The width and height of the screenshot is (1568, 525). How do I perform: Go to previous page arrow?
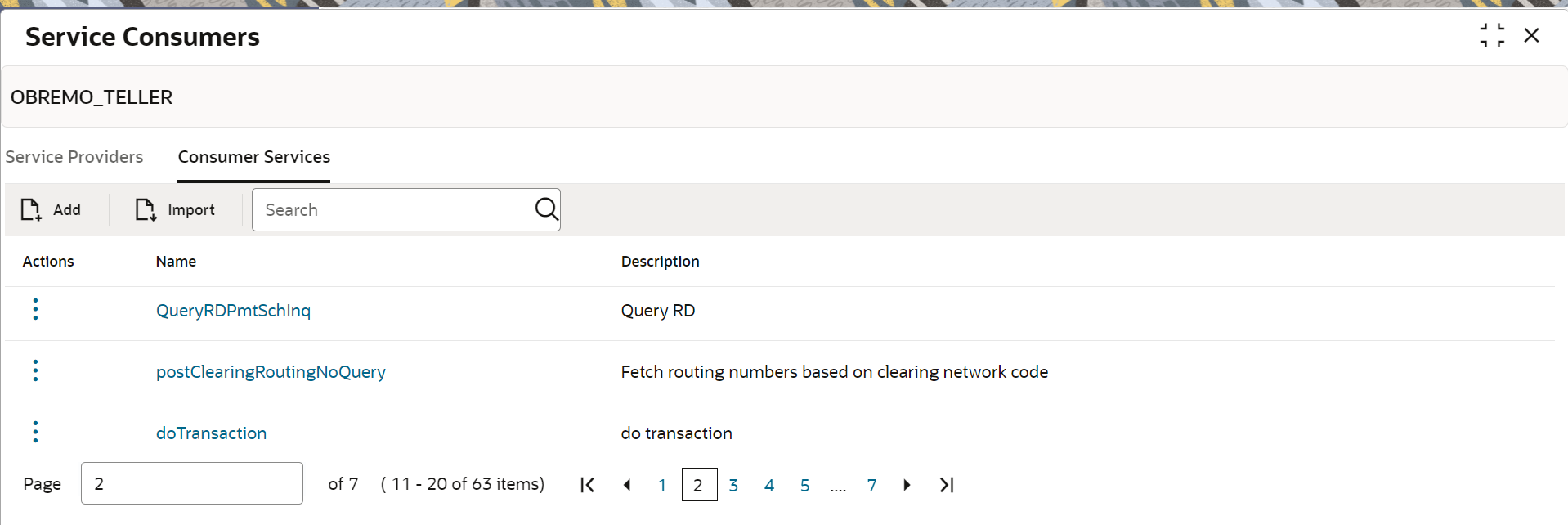(x=627, y=485)
